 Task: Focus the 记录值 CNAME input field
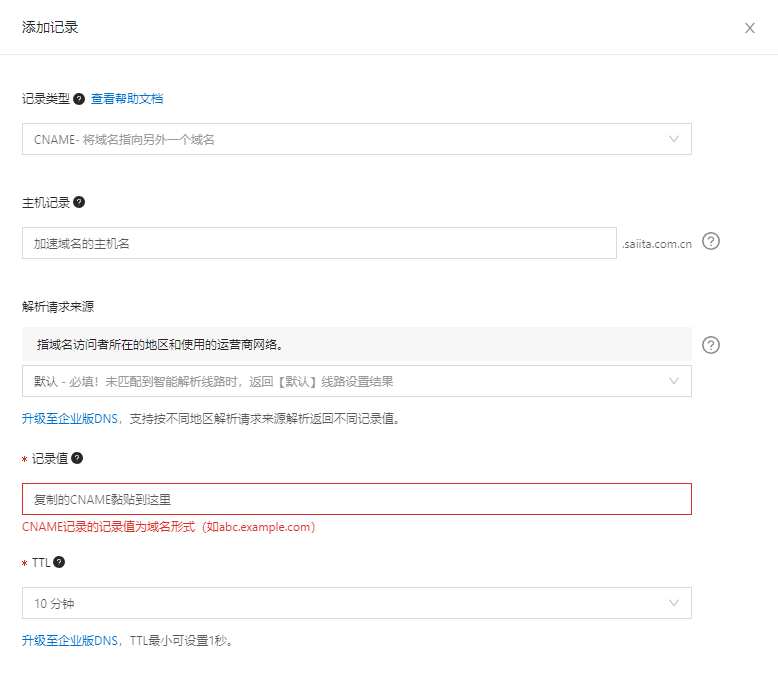356,499
